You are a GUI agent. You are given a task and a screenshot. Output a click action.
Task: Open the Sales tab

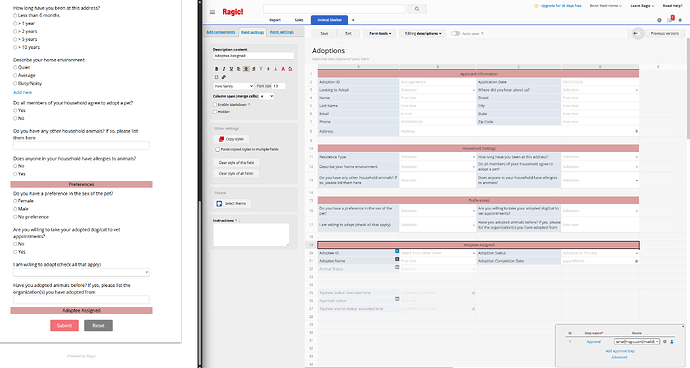click(299, 20)
